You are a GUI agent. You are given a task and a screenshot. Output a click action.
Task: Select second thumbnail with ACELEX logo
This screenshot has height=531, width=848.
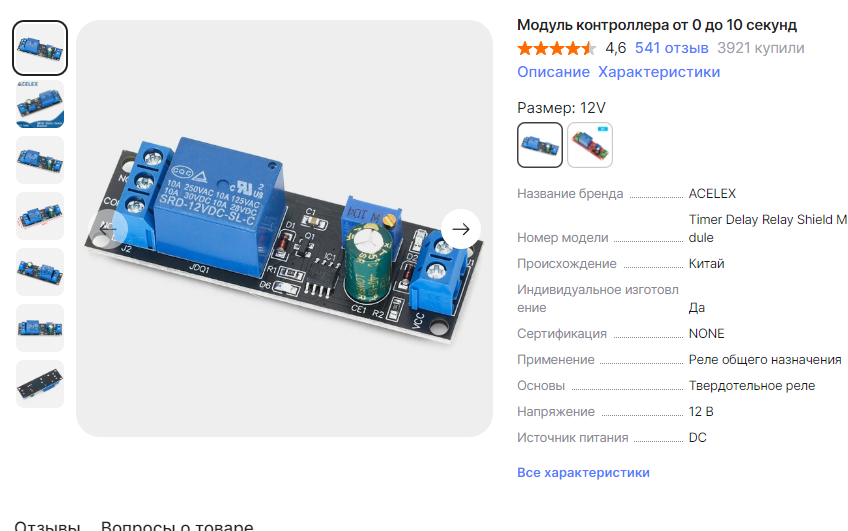coord(40,104)
